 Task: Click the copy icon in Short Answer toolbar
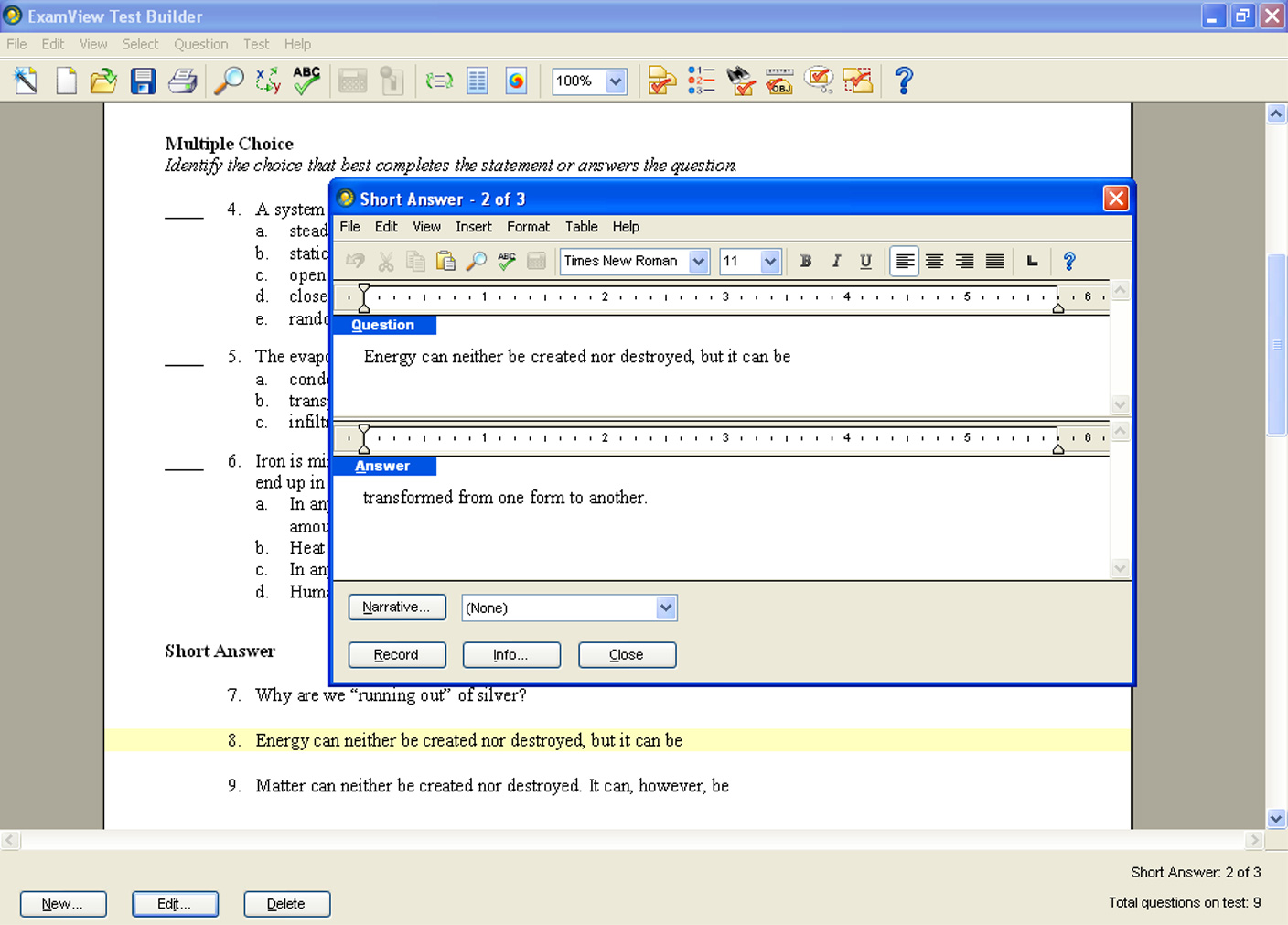415,262
